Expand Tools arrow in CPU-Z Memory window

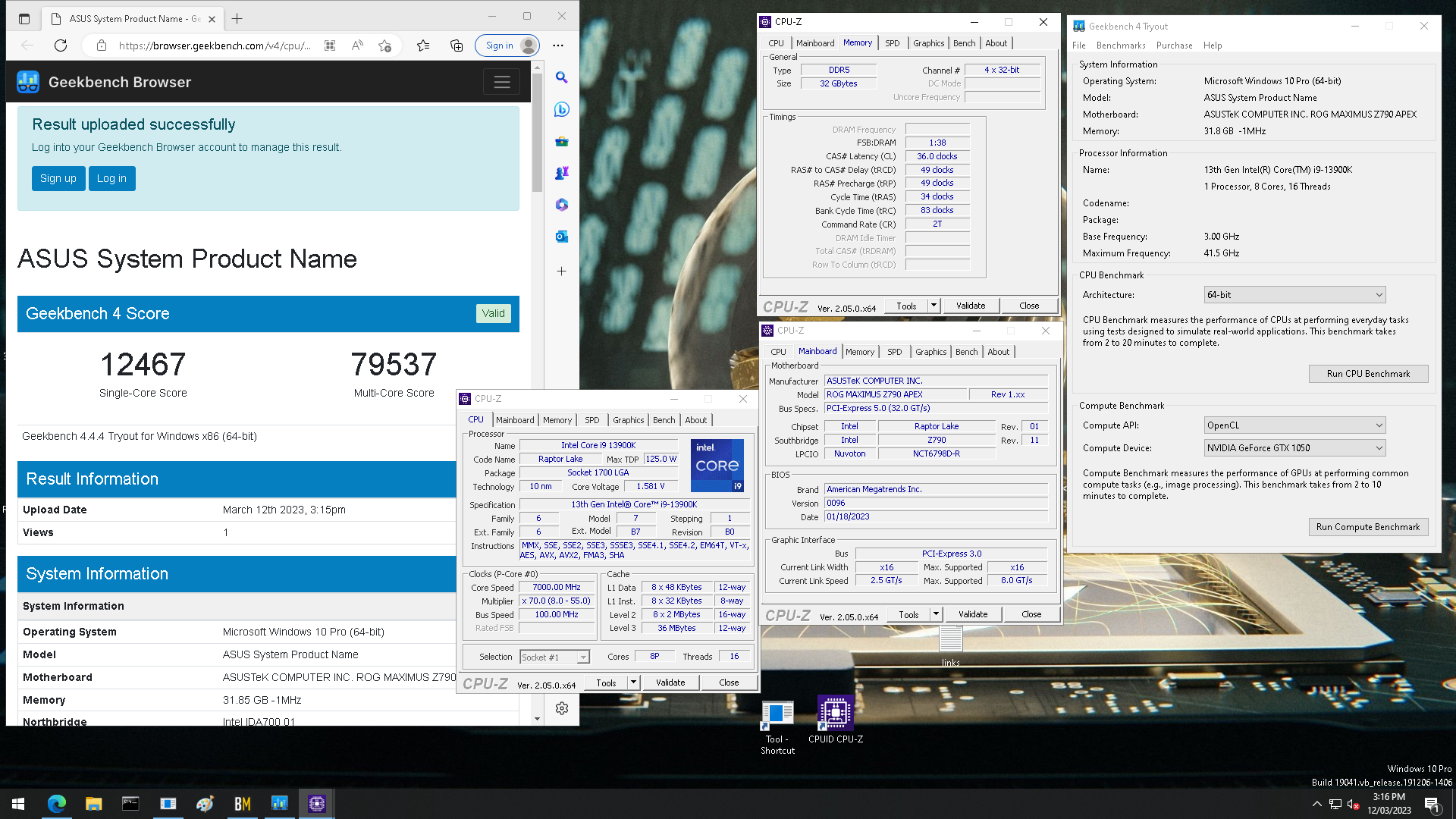[x=934, y=306]
